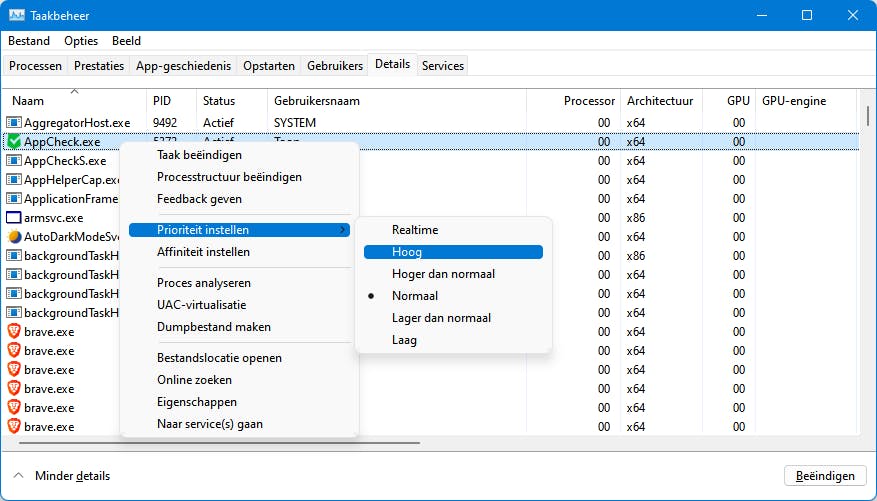Click the armsvc.exe process icon
Screen dimensions: 877x501
coord(14,218)
